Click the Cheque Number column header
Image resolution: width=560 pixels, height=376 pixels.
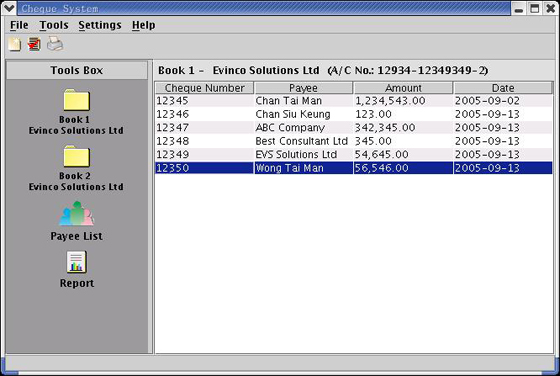[204, 88]
